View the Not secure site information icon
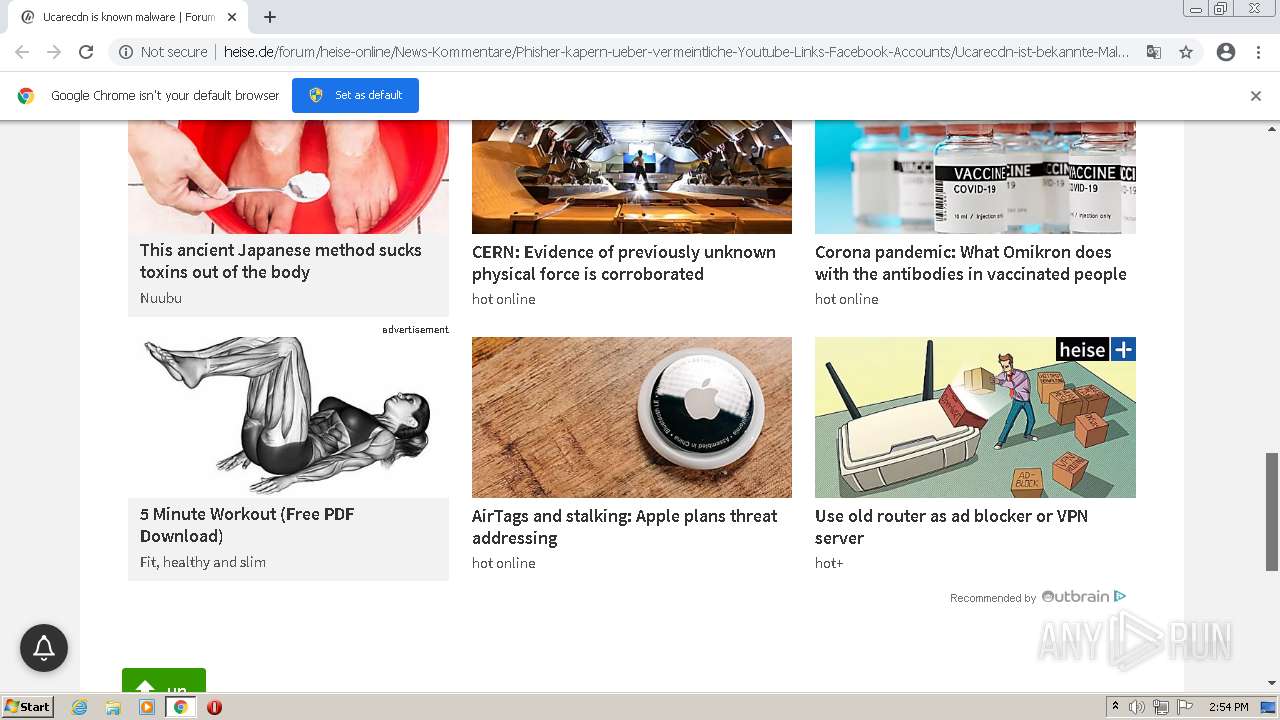This screenshot has height=720, width=1280. coord(126,52)
